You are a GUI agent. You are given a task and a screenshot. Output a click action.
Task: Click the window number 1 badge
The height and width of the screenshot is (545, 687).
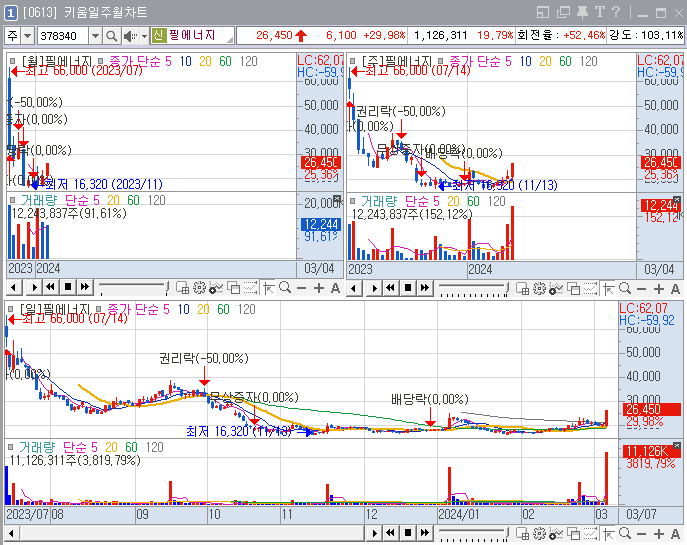[11, 13]
